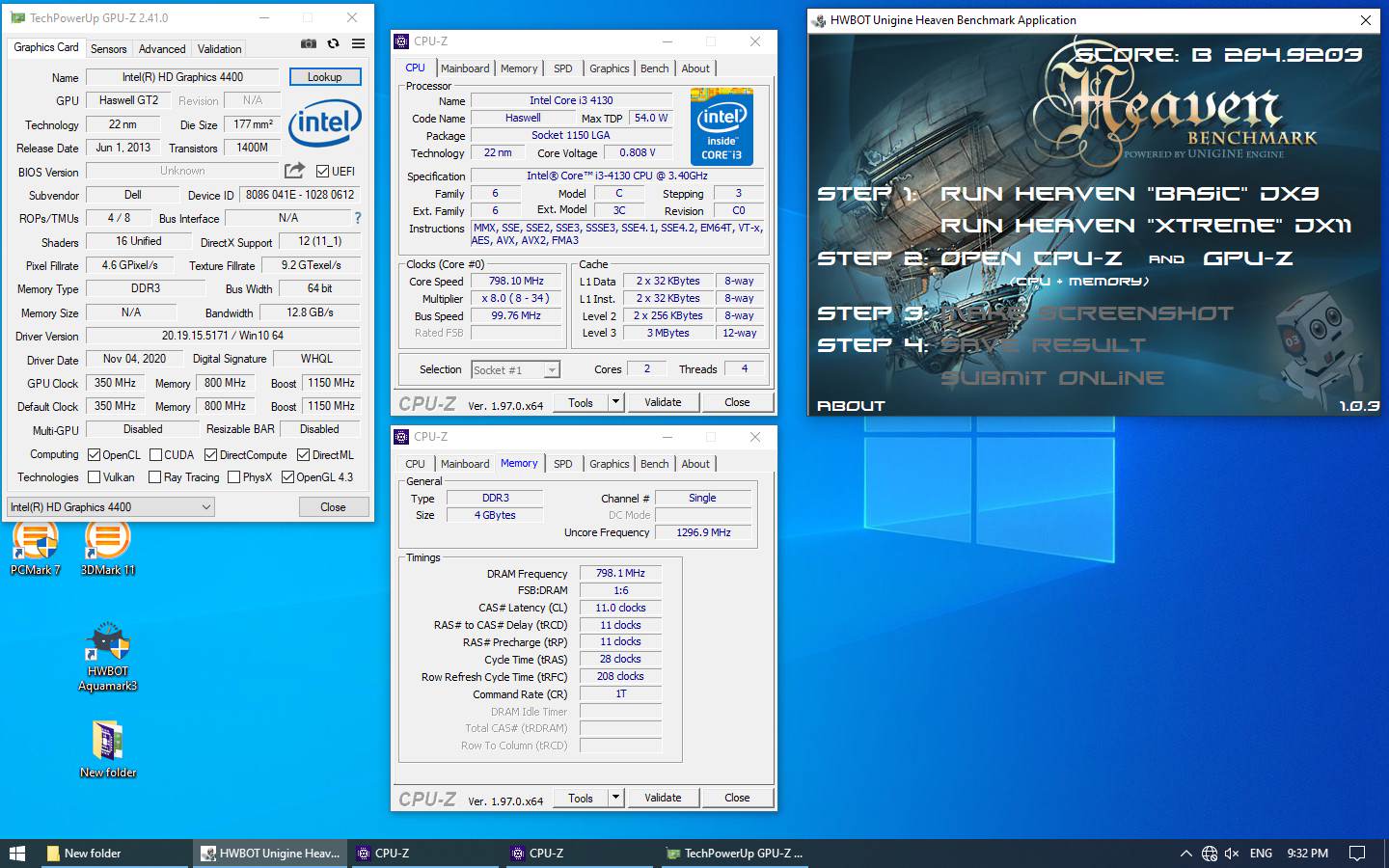The width and height of the screenshot is (1389, 868).
Task: Click the GPU-Z refresh icon
Action: click(x=333, y=43)
